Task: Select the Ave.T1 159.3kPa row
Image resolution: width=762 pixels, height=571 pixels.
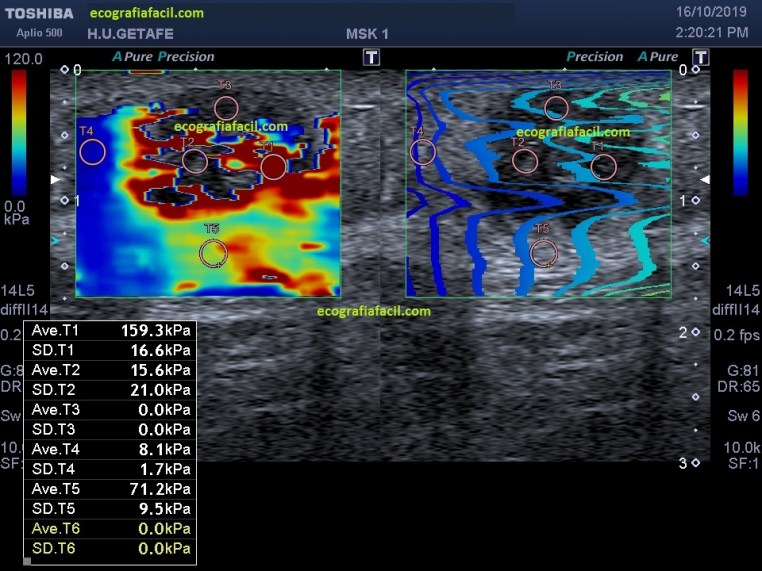Action: pyautogui.click(x=110, y=330)
